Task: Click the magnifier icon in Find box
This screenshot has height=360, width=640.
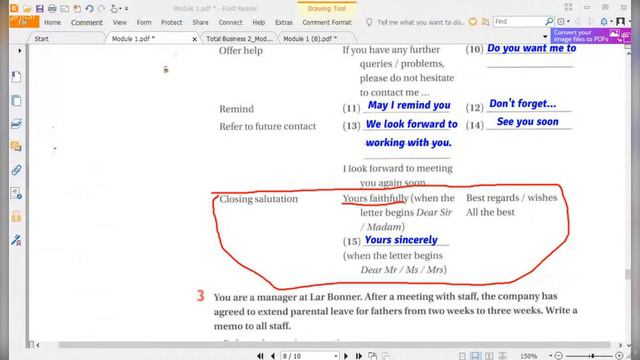Action: pos(549,21)
